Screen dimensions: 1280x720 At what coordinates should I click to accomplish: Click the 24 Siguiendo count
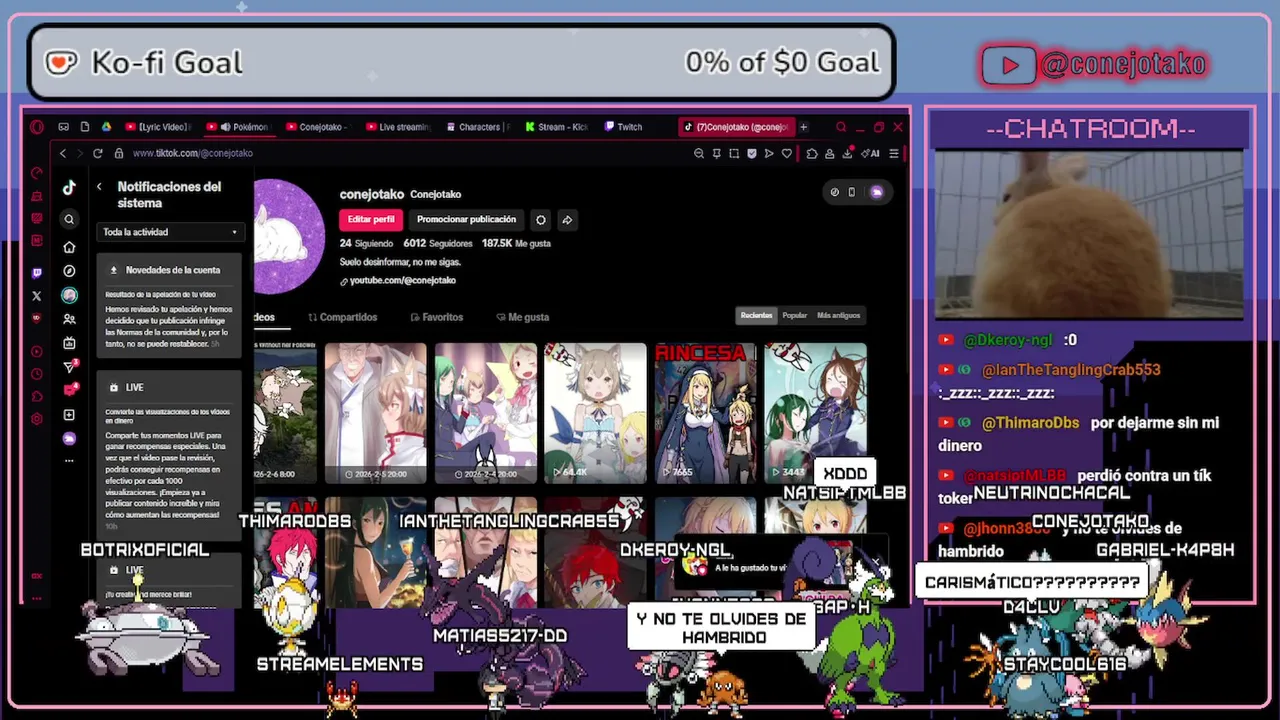[x=366, y=243]
